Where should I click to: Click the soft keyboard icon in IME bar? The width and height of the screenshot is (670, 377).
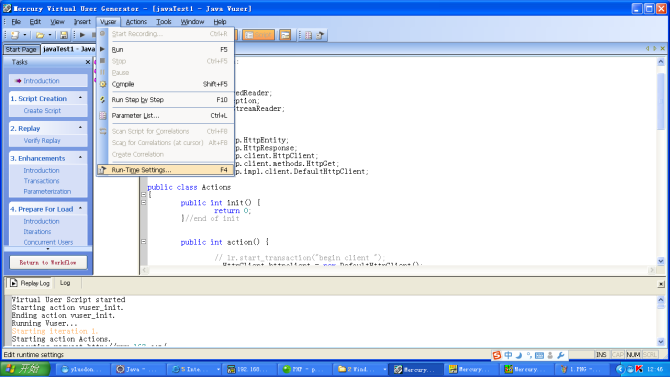(539, 355)
